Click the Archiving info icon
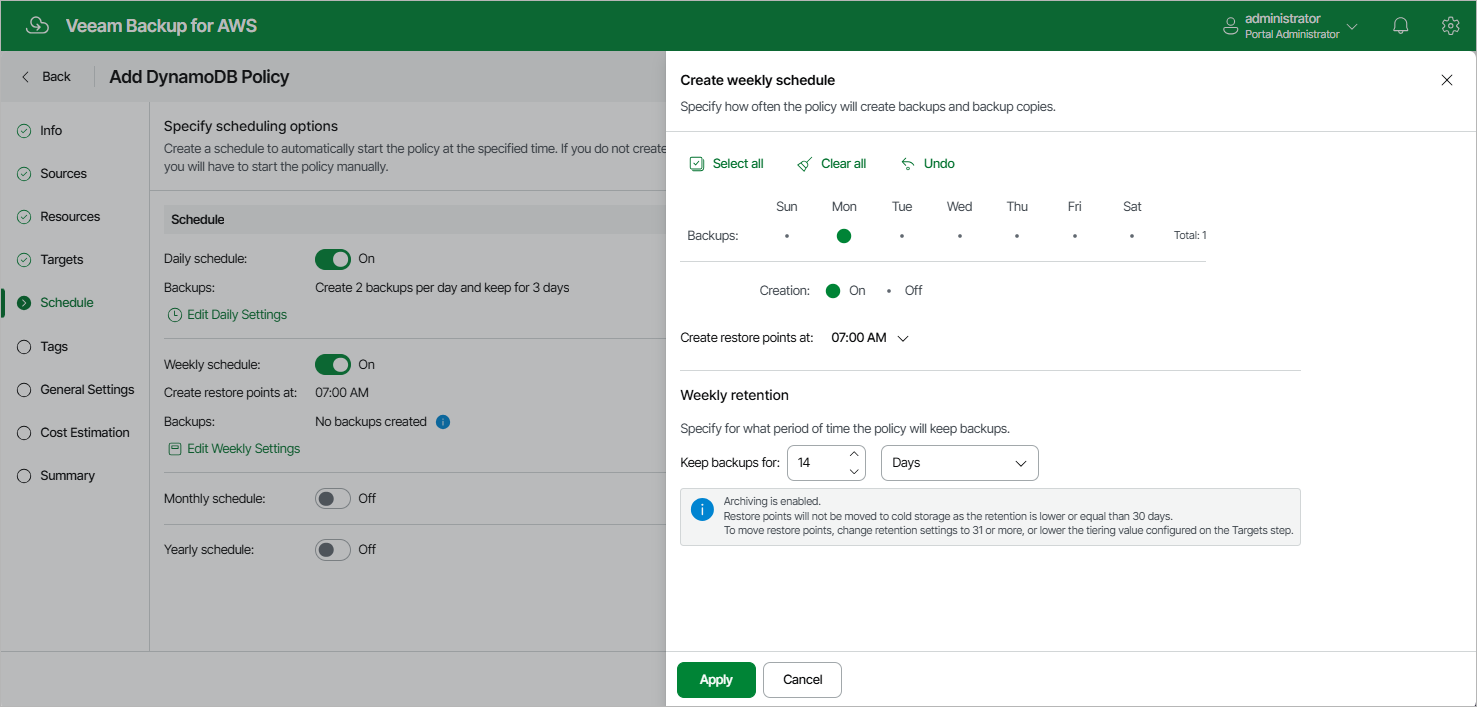This screenshot has height=707, width=1477. coord(702,510)
